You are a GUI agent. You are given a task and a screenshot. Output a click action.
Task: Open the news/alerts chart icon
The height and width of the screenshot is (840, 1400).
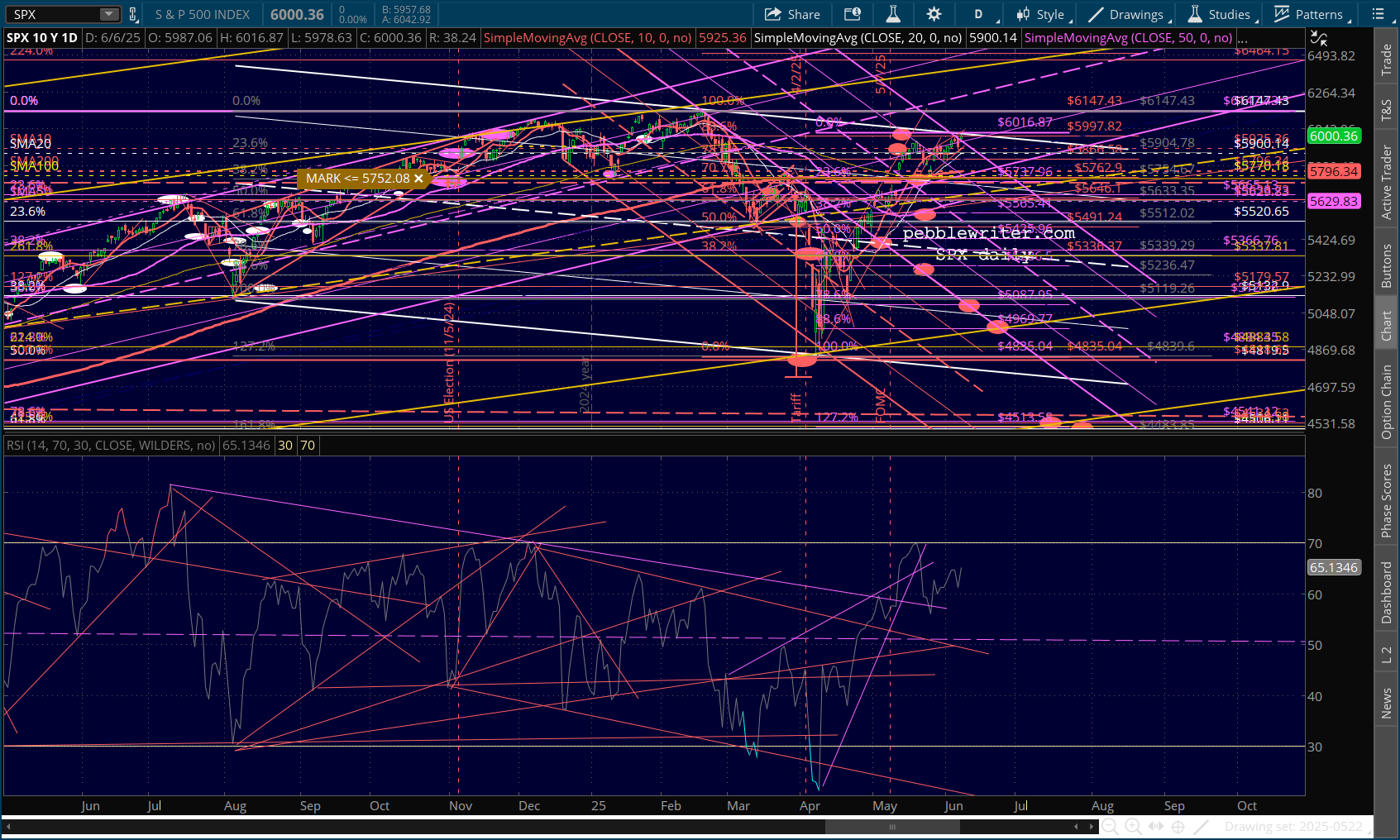pyautogui.click(x=853, y=14)
